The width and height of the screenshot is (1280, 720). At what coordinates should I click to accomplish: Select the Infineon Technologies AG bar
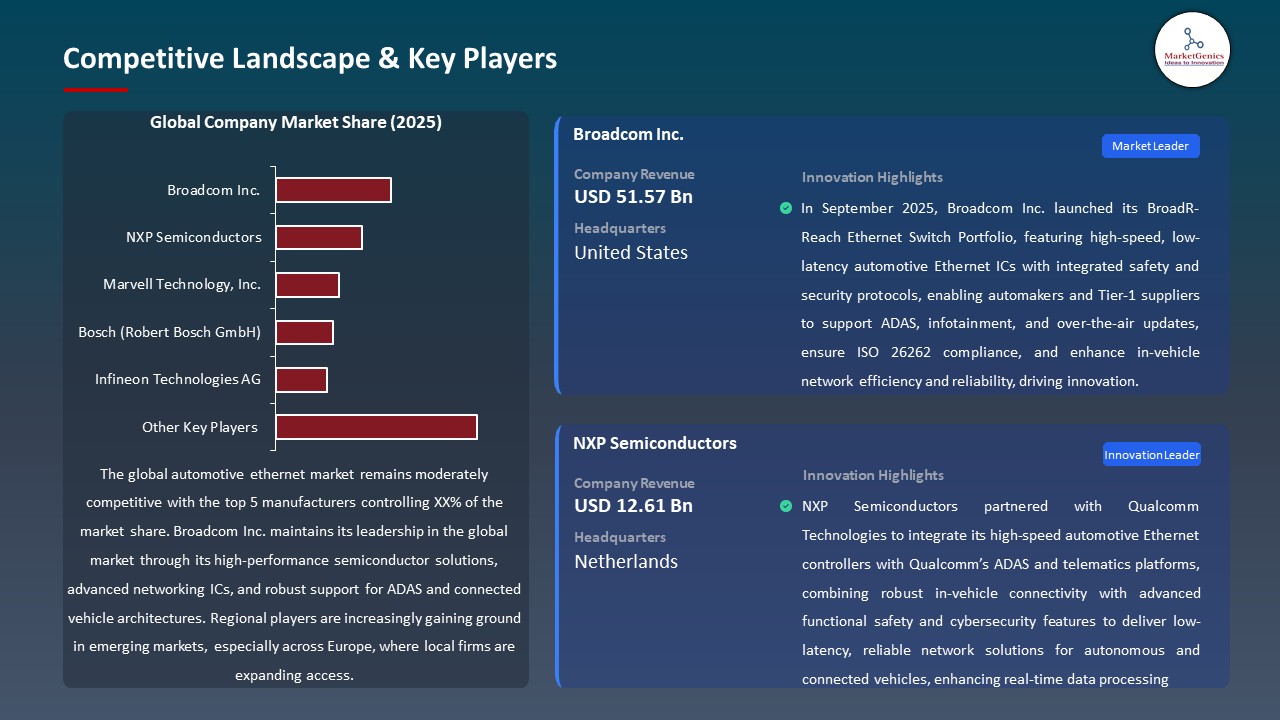[301, 380]
